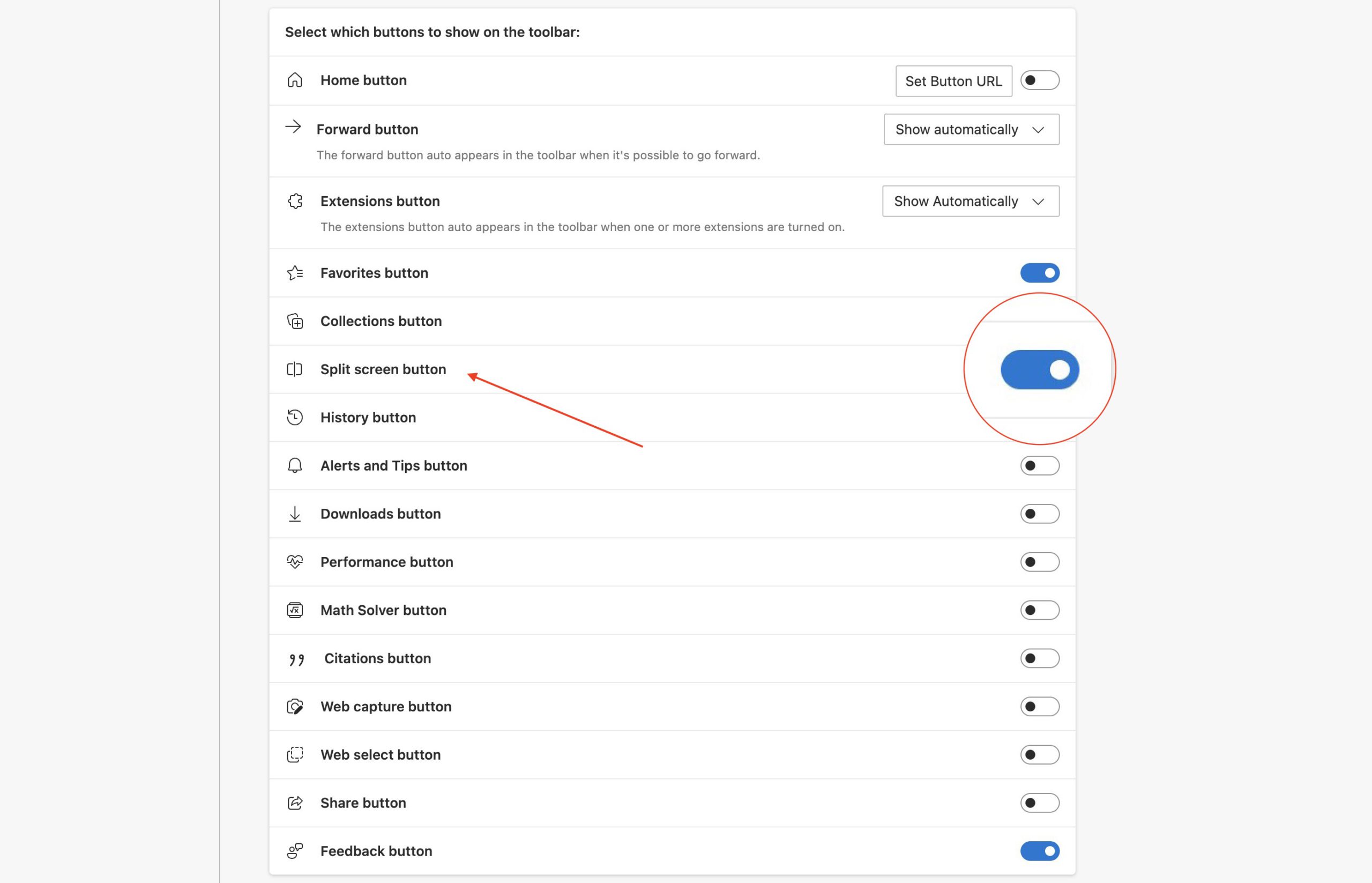Toggle the magnified Split screen switch

pyautogui.click(x=1039, y=370)
